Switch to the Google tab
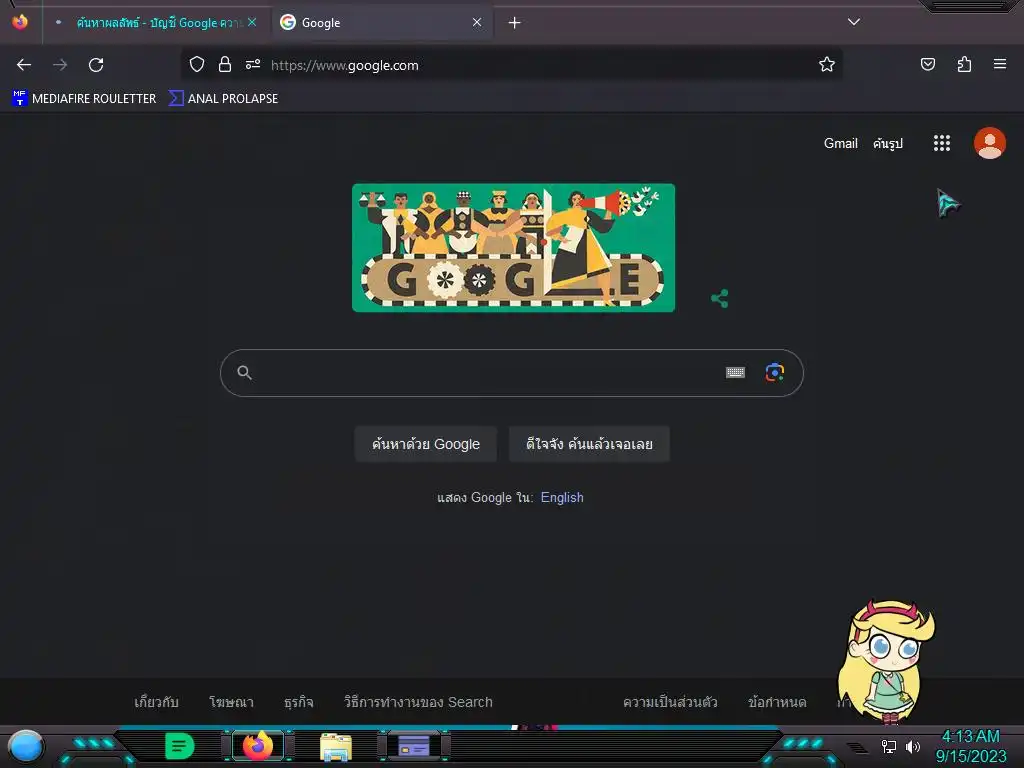Viewport: 1024px width, 768px height. pos(382,23)
